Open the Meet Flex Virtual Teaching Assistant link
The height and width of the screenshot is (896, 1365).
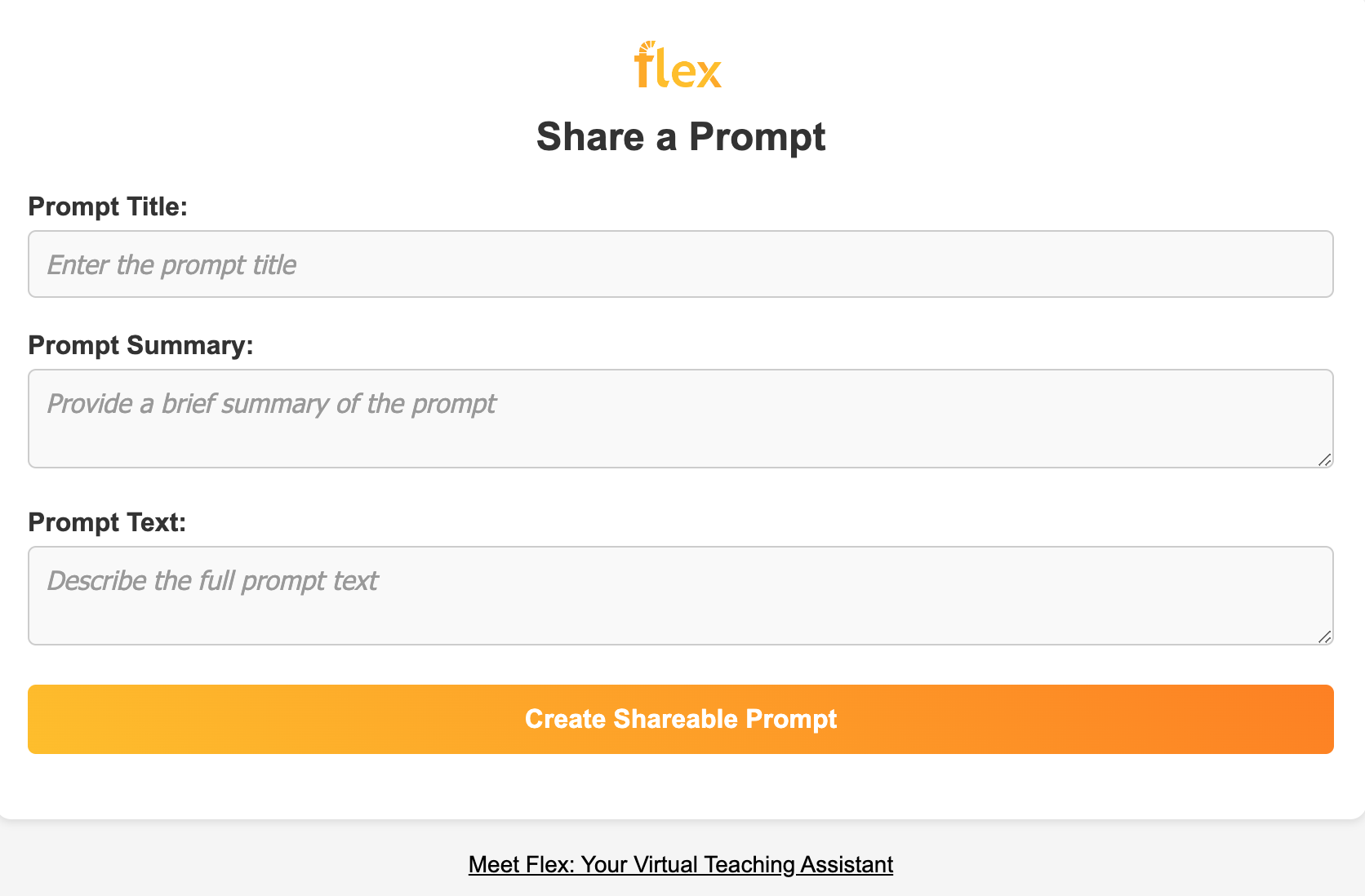coord(680,864)
